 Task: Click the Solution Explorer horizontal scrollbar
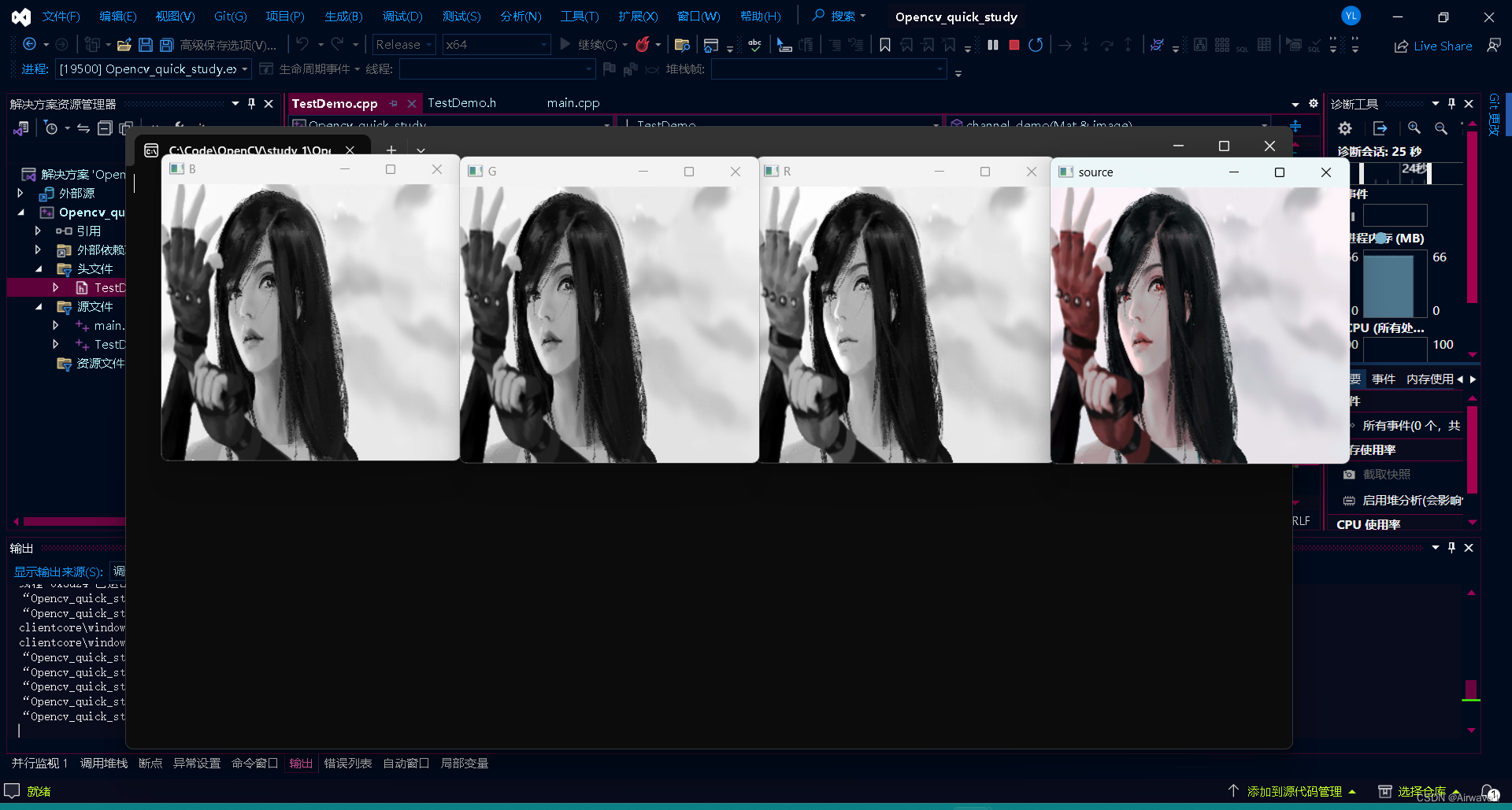pyautogui.click(x=74, y=521)
